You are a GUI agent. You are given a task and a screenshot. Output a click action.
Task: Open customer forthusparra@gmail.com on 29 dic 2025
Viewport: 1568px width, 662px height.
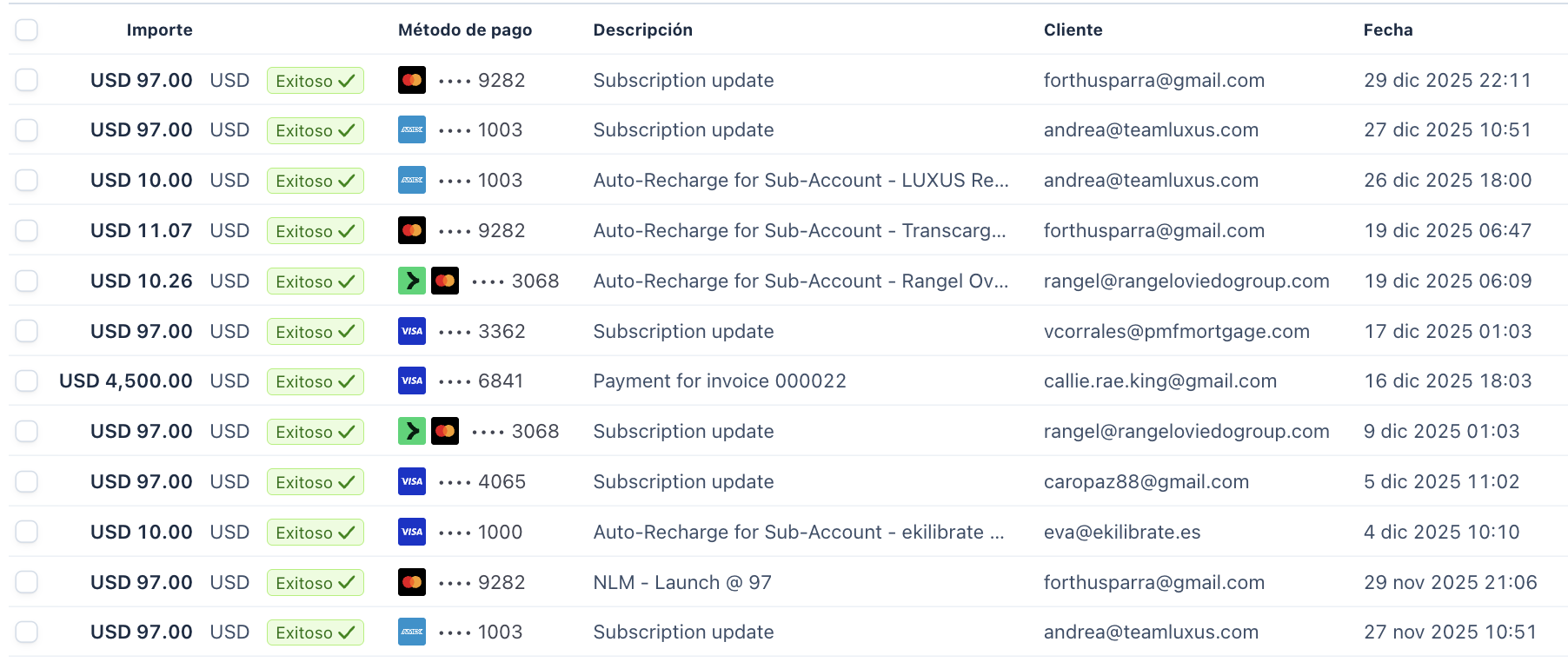pos(1154,80)
